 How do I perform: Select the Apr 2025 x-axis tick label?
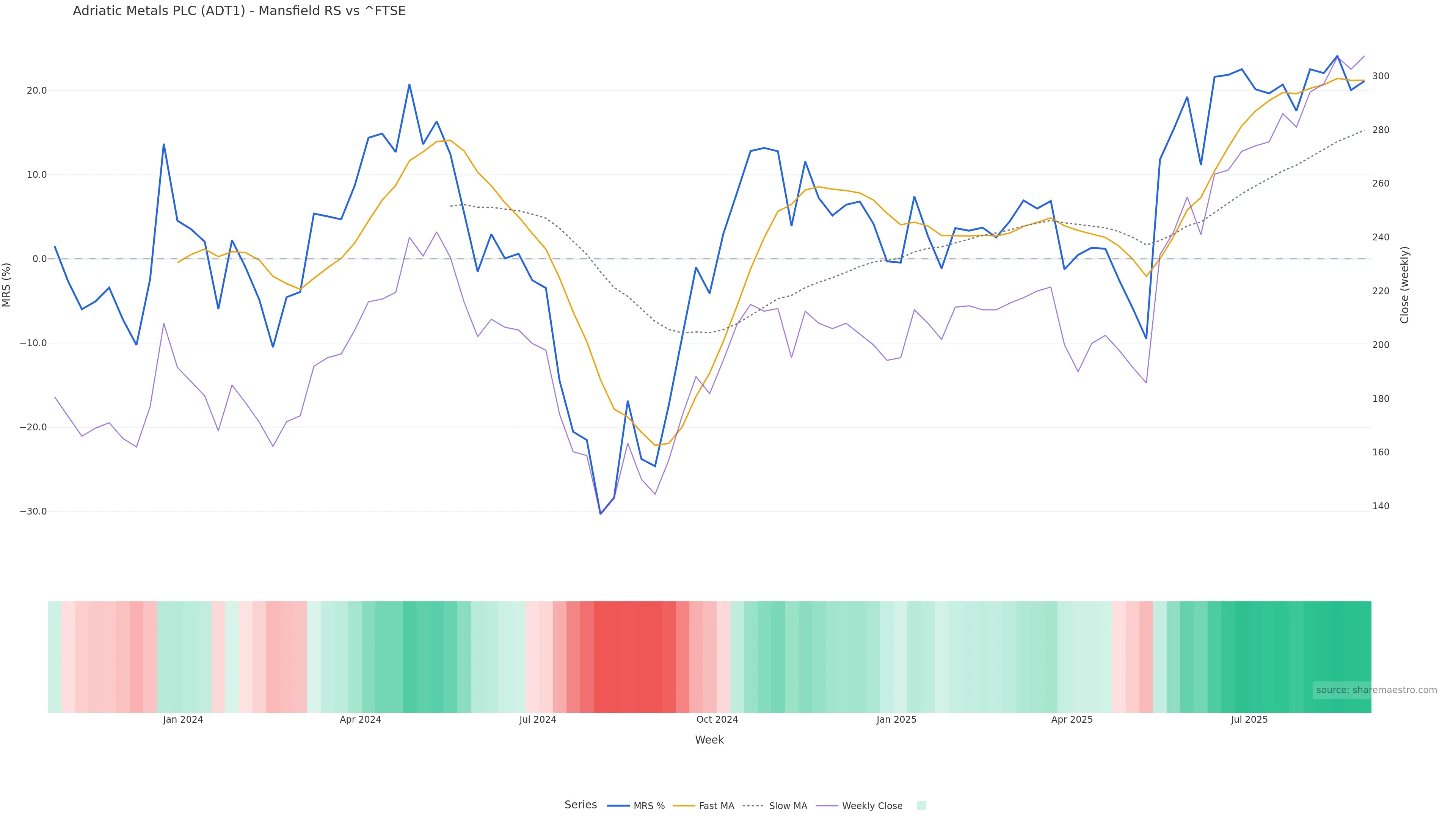[x=1072, y=720]
